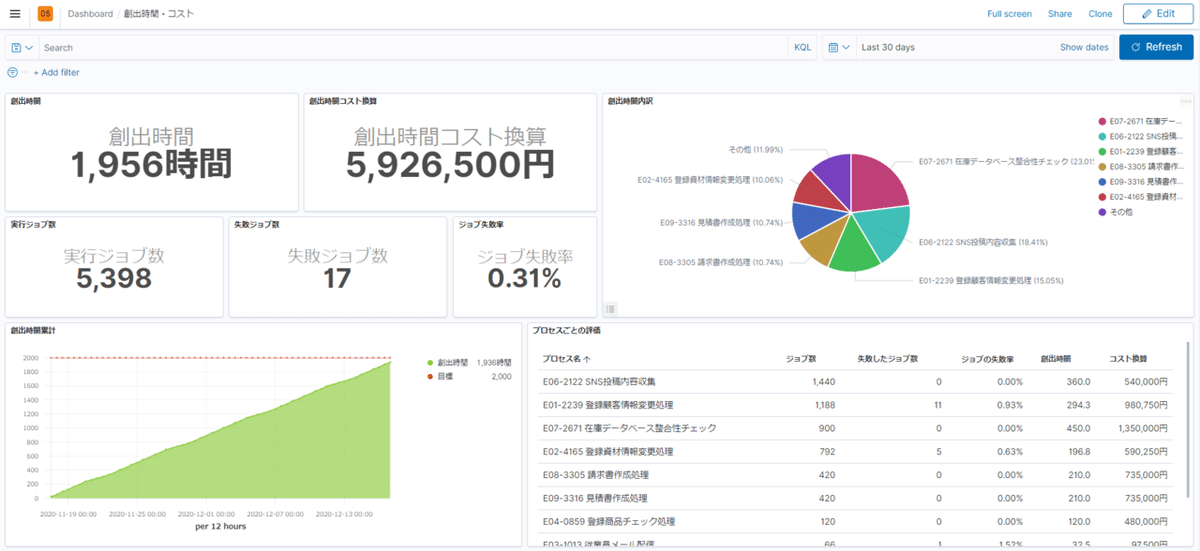Image resolution: width=1200 pixels, height=551 pixels.
Task: Sort table by ジョブ数 column header
Action: coord(802,357)
